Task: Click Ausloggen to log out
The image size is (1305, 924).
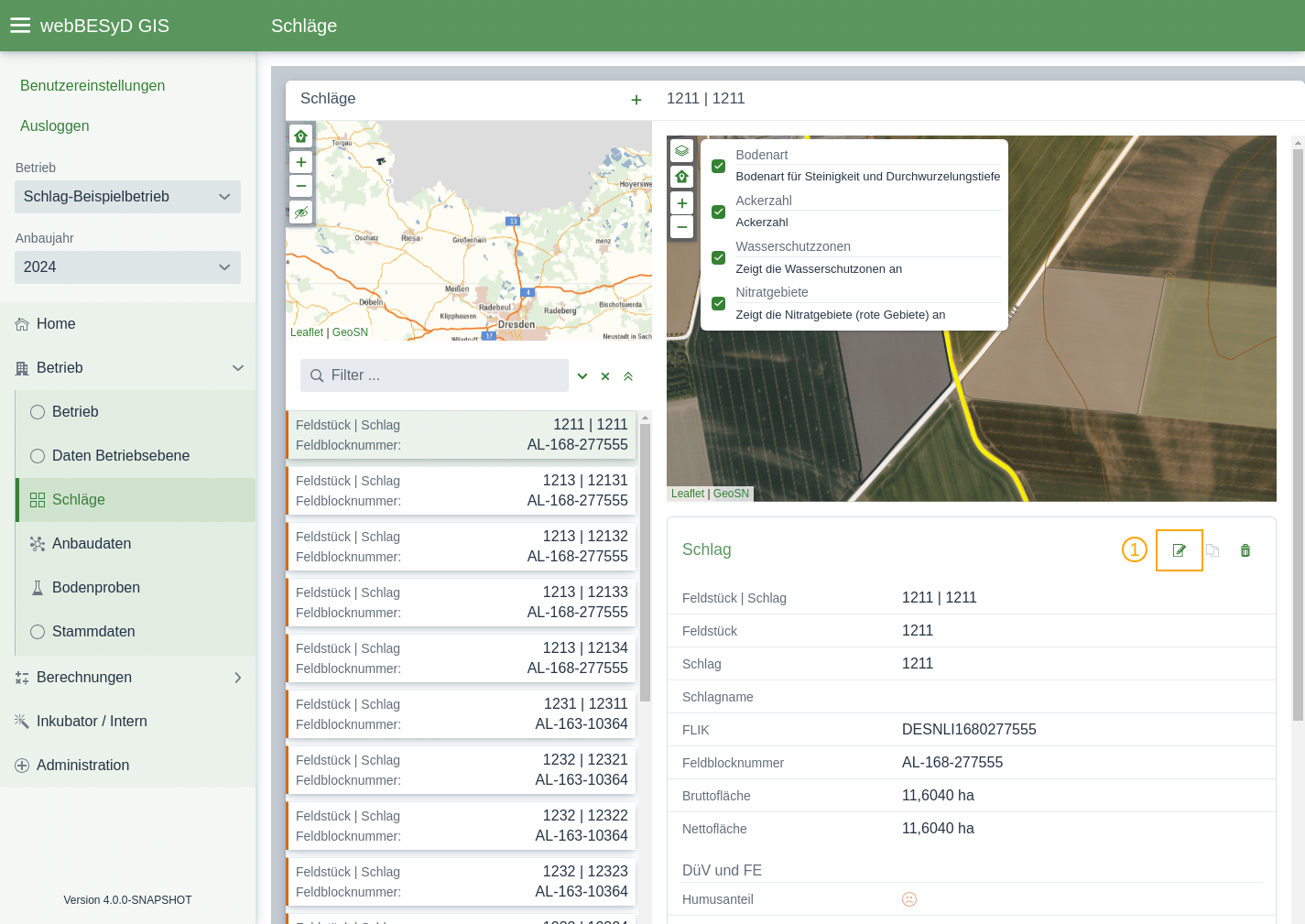Action: click(x=55, y=126)
